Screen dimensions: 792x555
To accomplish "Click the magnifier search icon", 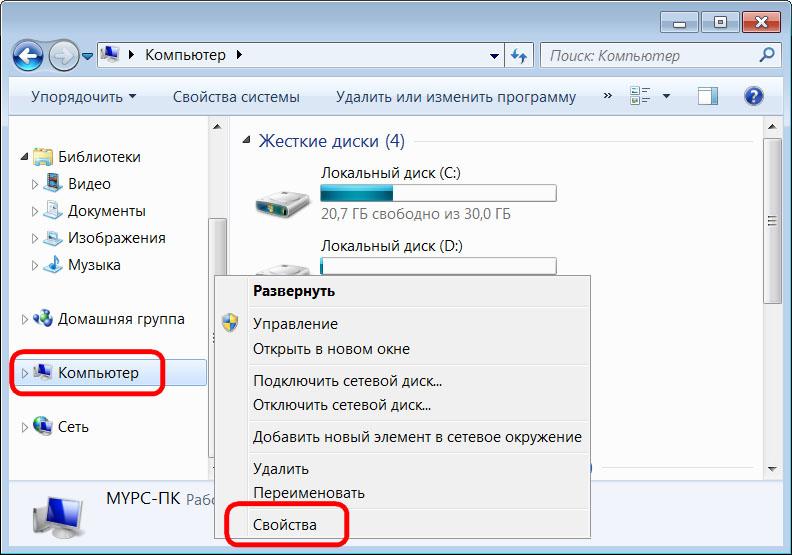I will (x=767, y=55).
